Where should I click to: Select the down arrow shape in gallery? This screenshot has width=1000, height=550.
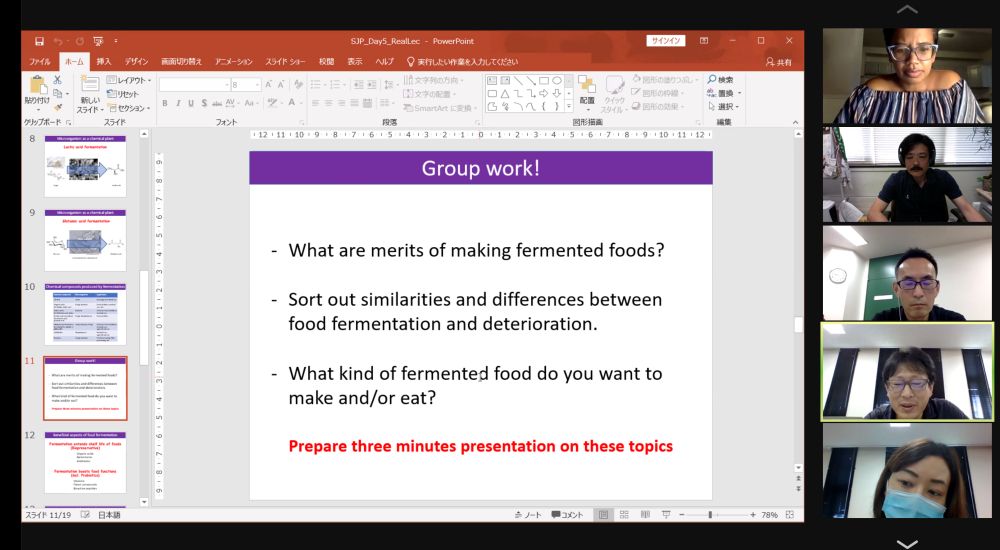tap(557, 93)
